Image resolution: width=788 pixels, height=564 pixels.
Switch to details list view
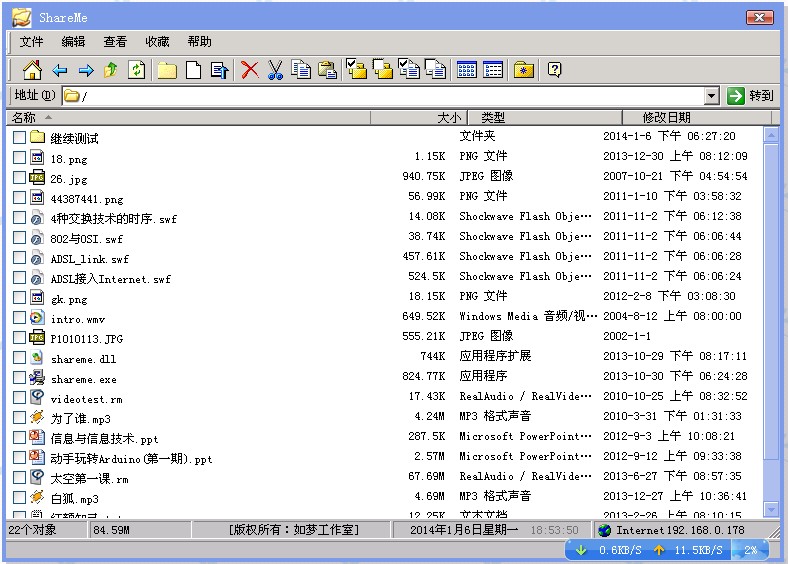[x=493, y=70]
